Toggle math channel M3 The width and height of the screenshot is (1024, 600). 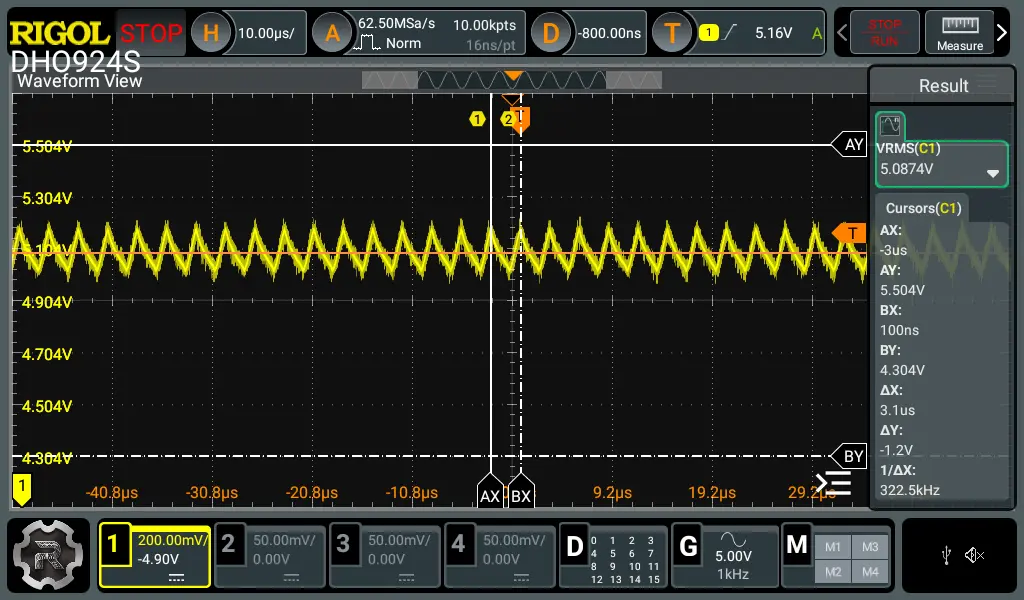870,547
